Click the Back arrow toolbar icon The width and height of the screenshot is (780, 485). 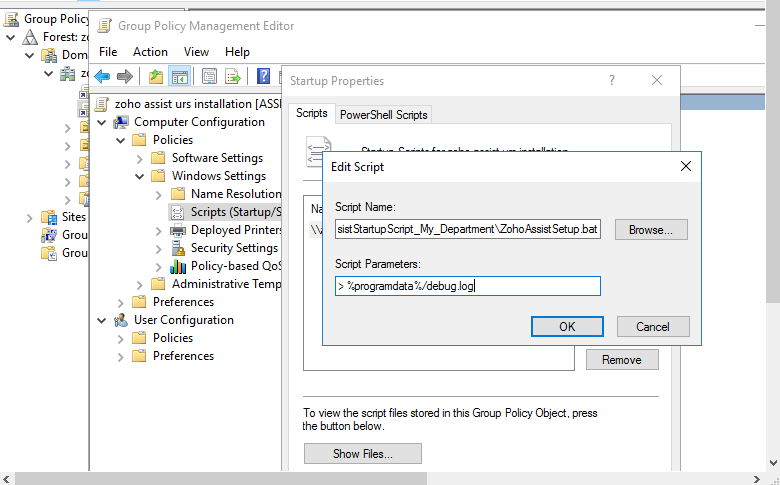coord(102,76)
